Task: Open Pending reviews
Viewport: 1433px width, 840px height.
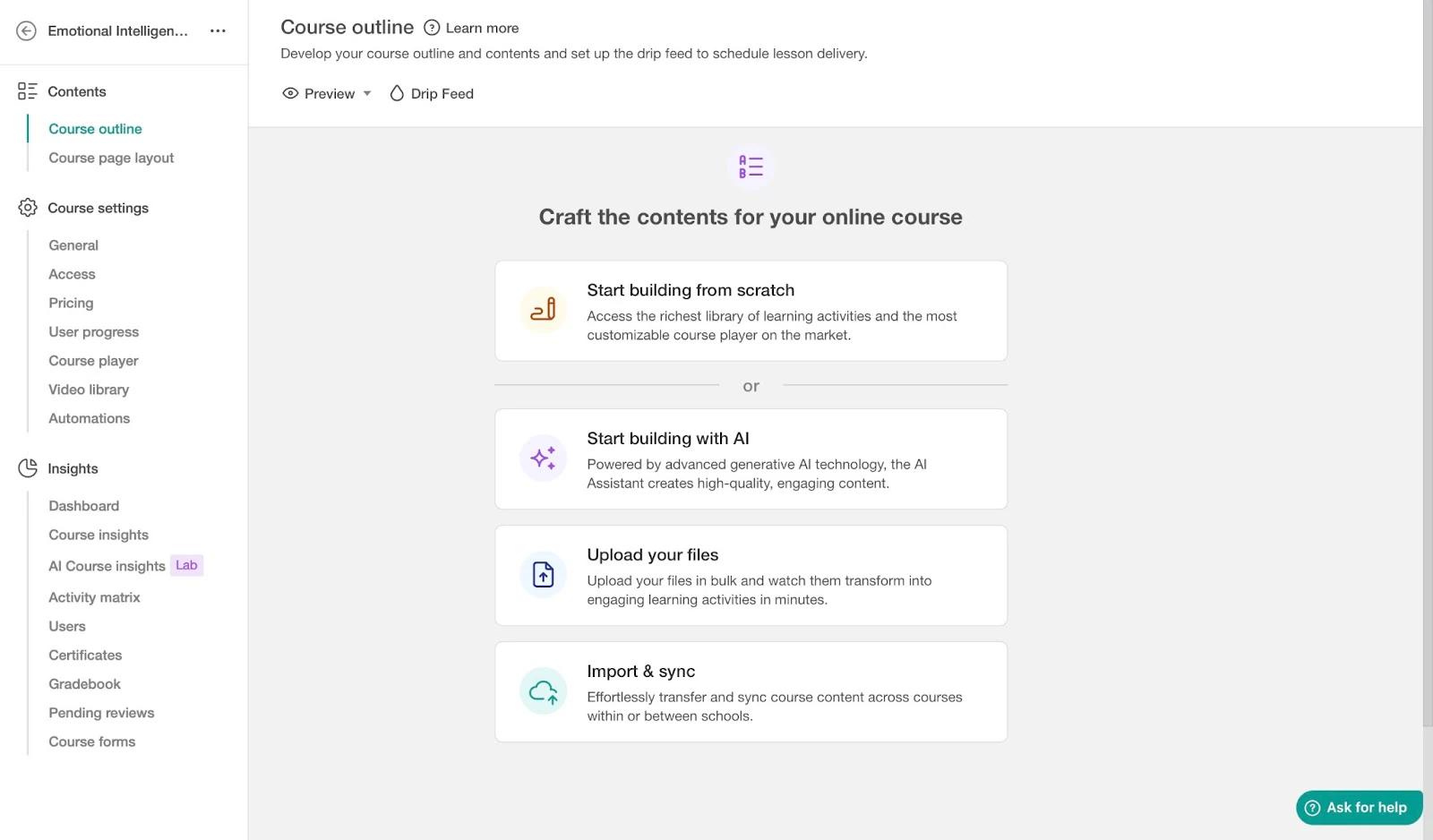Action: click(x=101, y=713)
